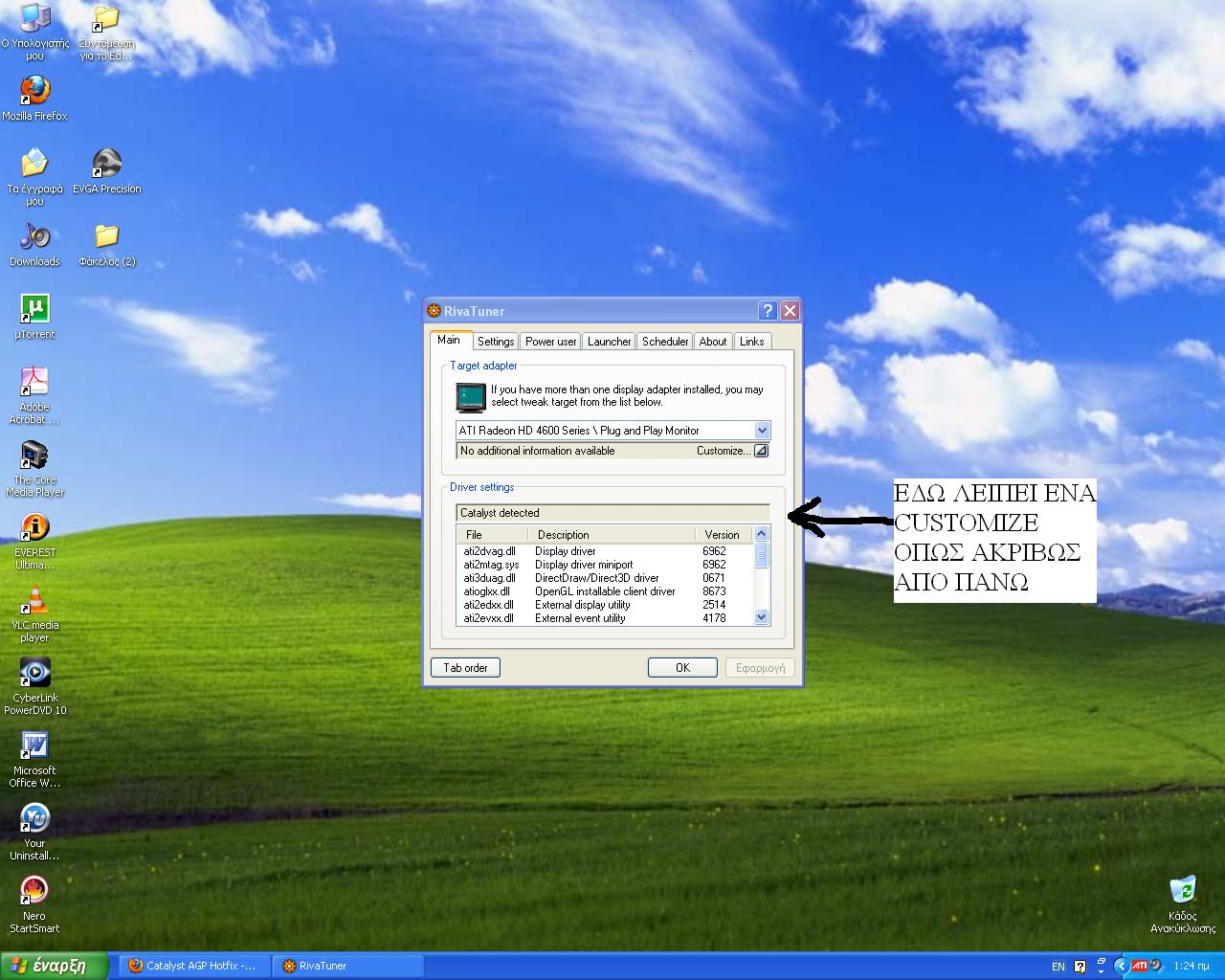Viewport: 1225px width, 980px height.
Task: Open My Computer (Ο Υπολογιστής μου) icon
Action: click(x=34, y=33)
